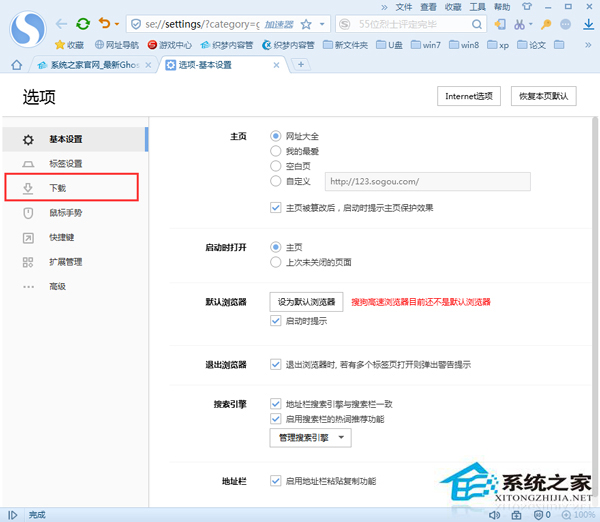Screen dimensions: 600x522
Task: Click the back navigation arrow
Action: (62, 23)
